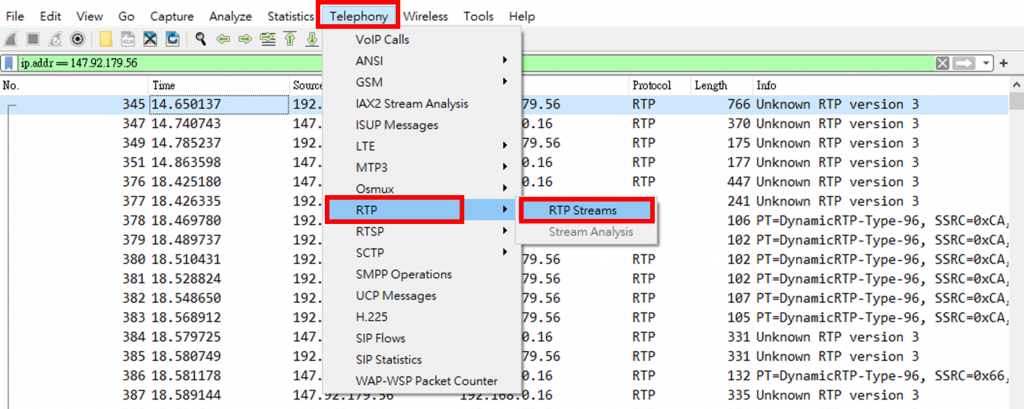This screenshot has height=409, width=1024.
Task: Go forward in packet history arrow
Action: [x=245, y=39]
